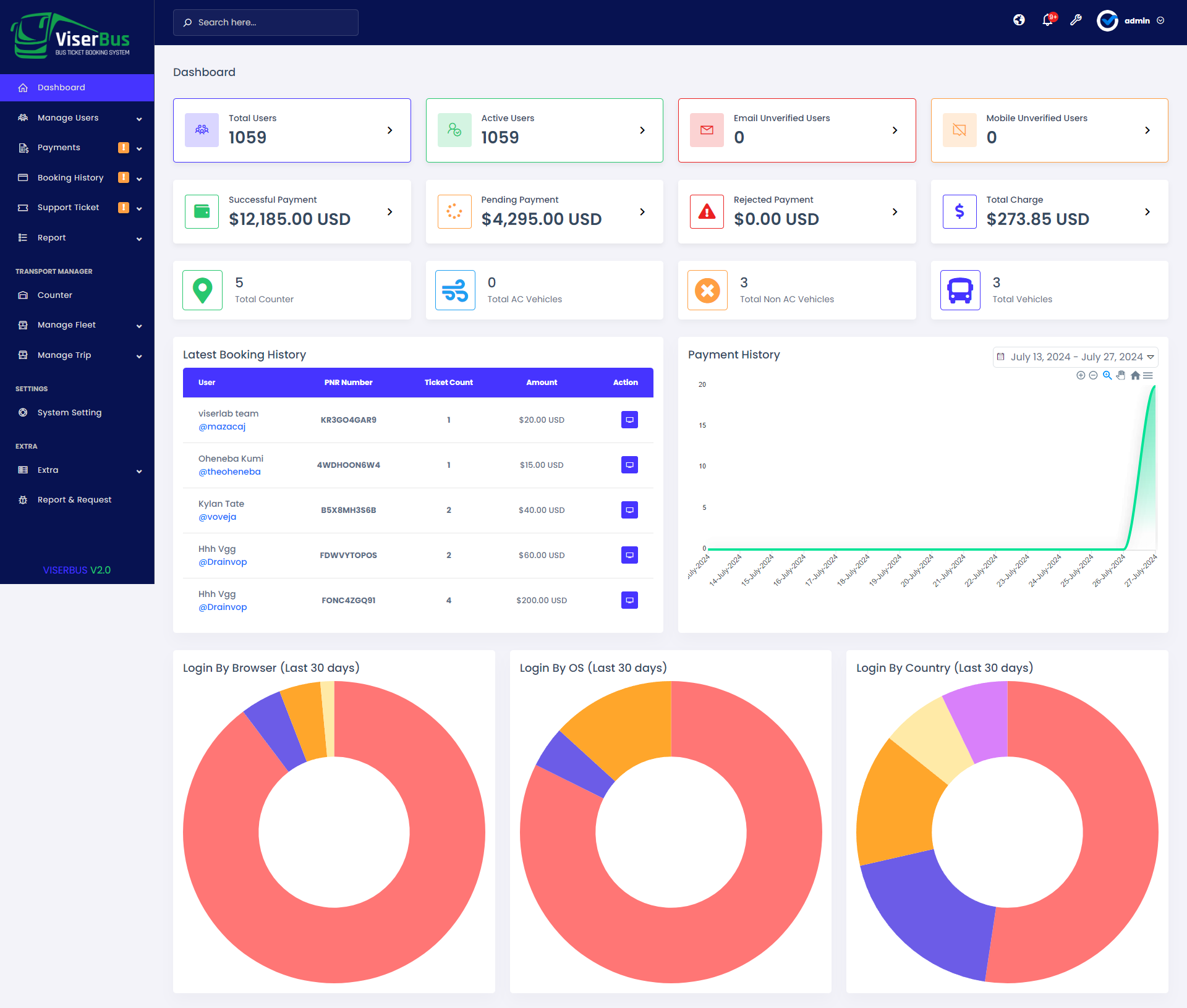The height and width of the screenshot is (1008, 1187).
Task: Open the notifications bell icon
Action: 1047,20
